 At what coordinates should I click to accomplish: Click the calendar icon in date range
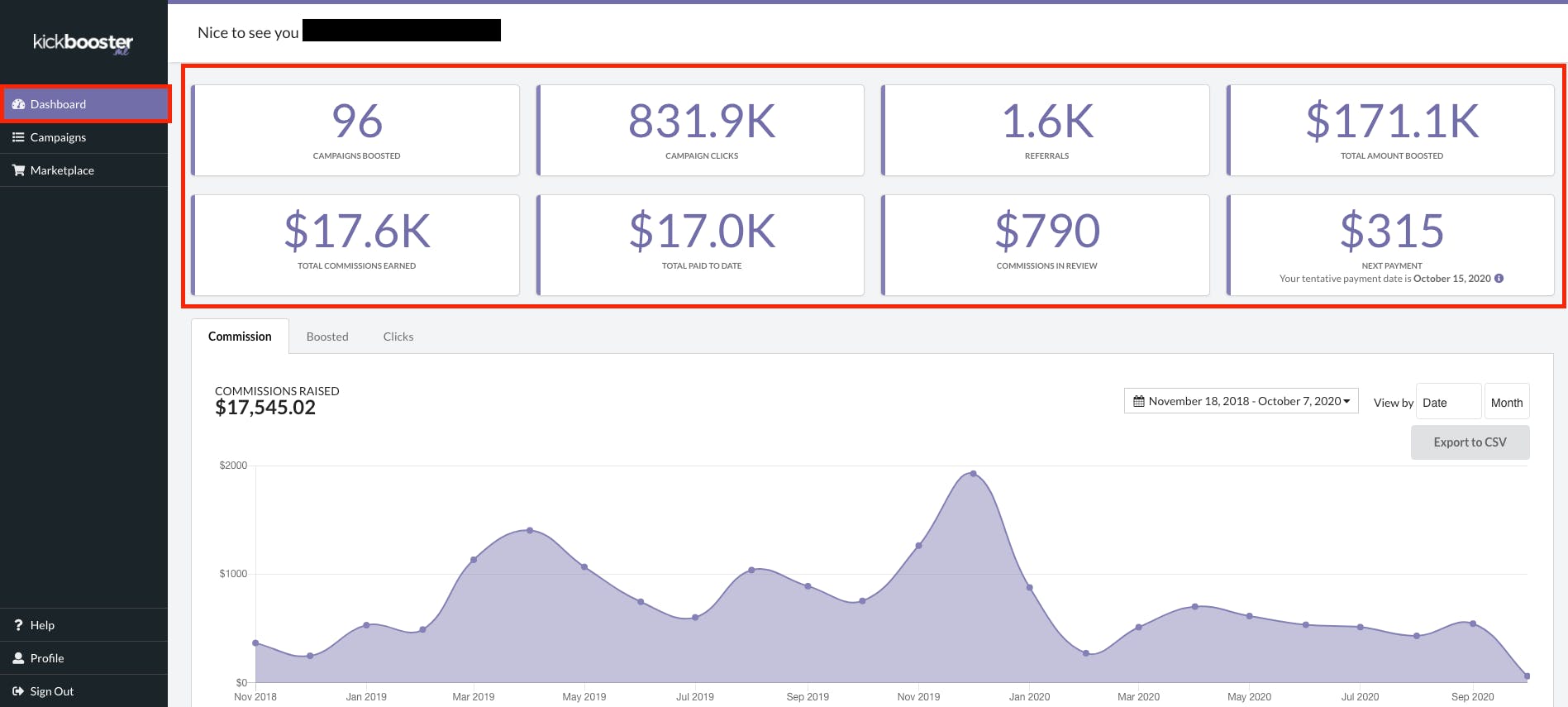coord(1139,401)
